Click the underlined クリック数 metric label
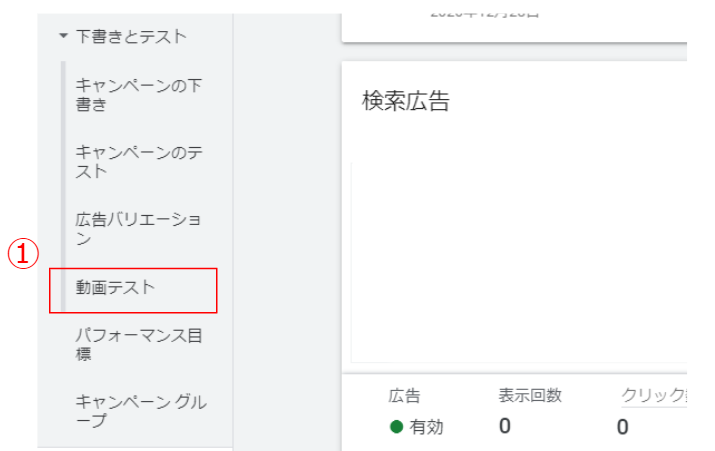 coord(653,396)
